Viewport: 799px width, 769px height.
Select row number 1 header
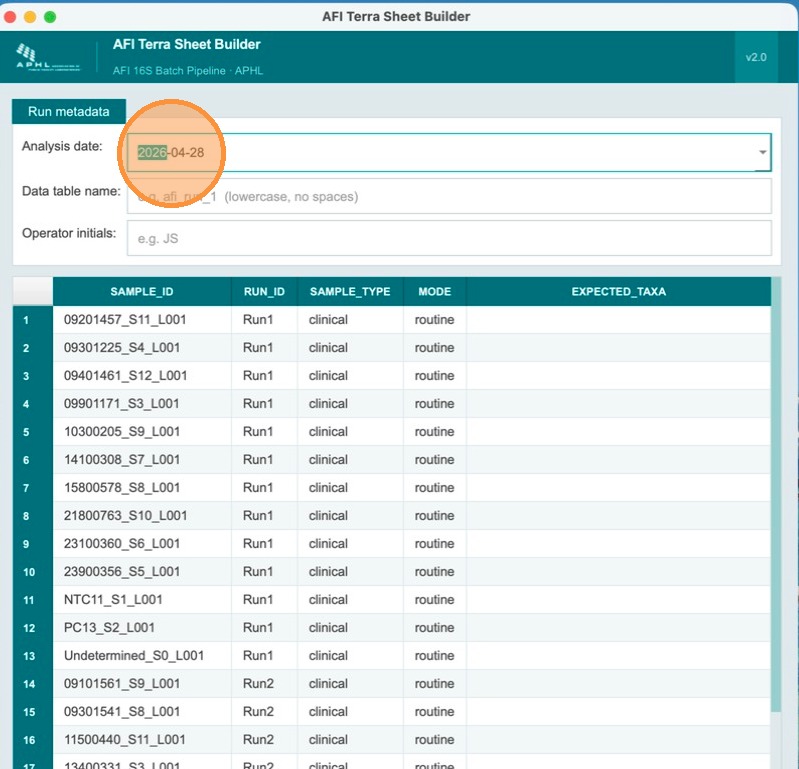pyautogui.click(x=33, y=320)
